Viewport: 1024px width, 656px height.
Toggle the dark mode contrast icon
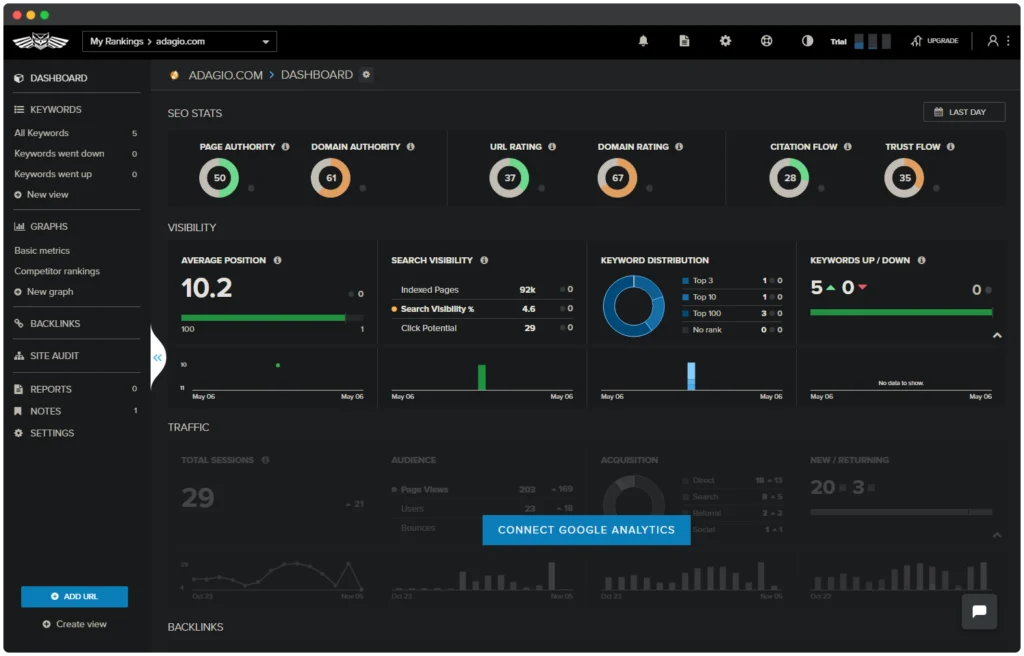tap(807, 41)
